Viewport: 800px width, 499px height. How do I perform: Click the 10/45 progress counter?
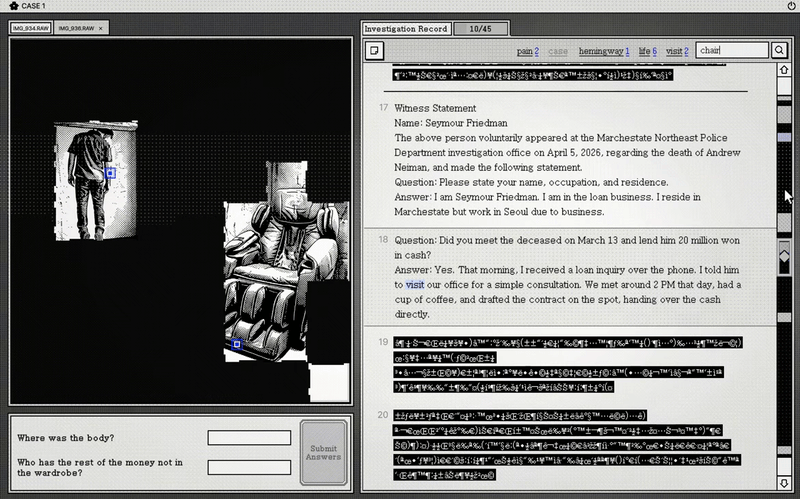(x=480, y=29)
